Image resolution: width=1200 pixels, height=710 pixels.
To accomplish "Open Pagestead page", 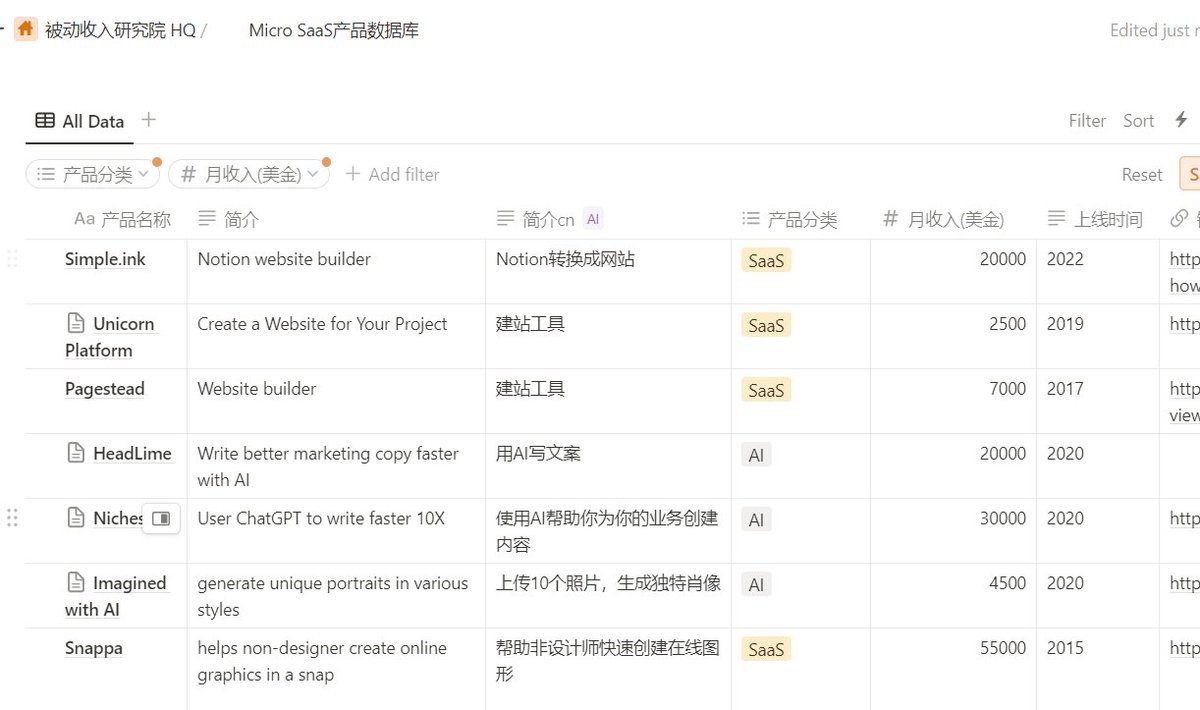I will tap(104, 389).
